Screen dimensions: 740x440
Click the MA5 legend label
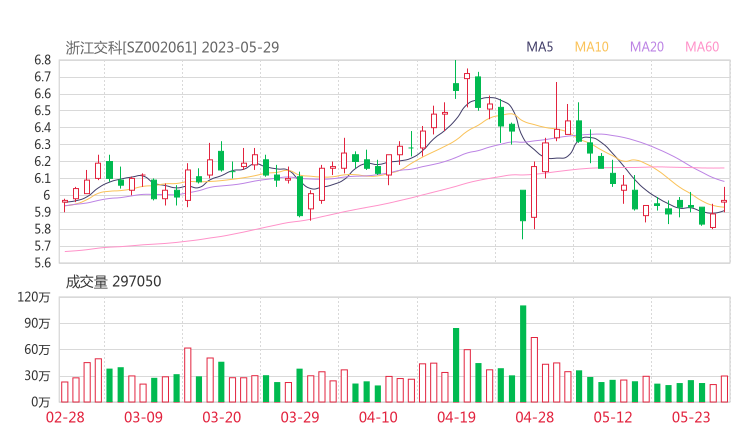539,47
